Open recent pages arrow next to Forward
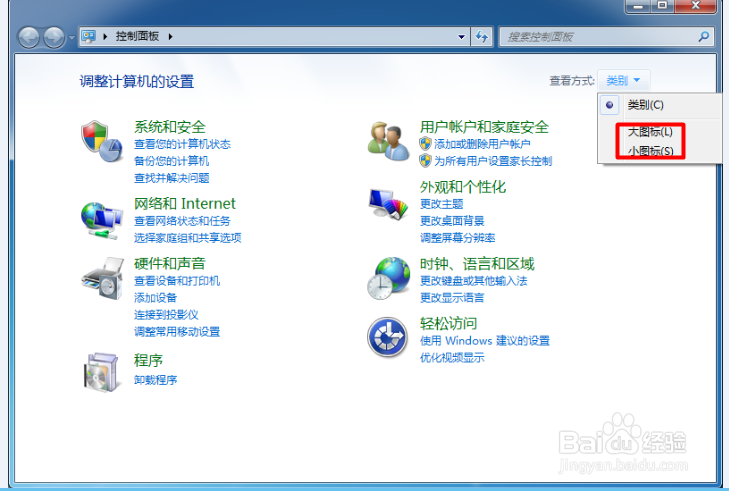This screenshot has height=491, width=729. (x=71, y=37)
